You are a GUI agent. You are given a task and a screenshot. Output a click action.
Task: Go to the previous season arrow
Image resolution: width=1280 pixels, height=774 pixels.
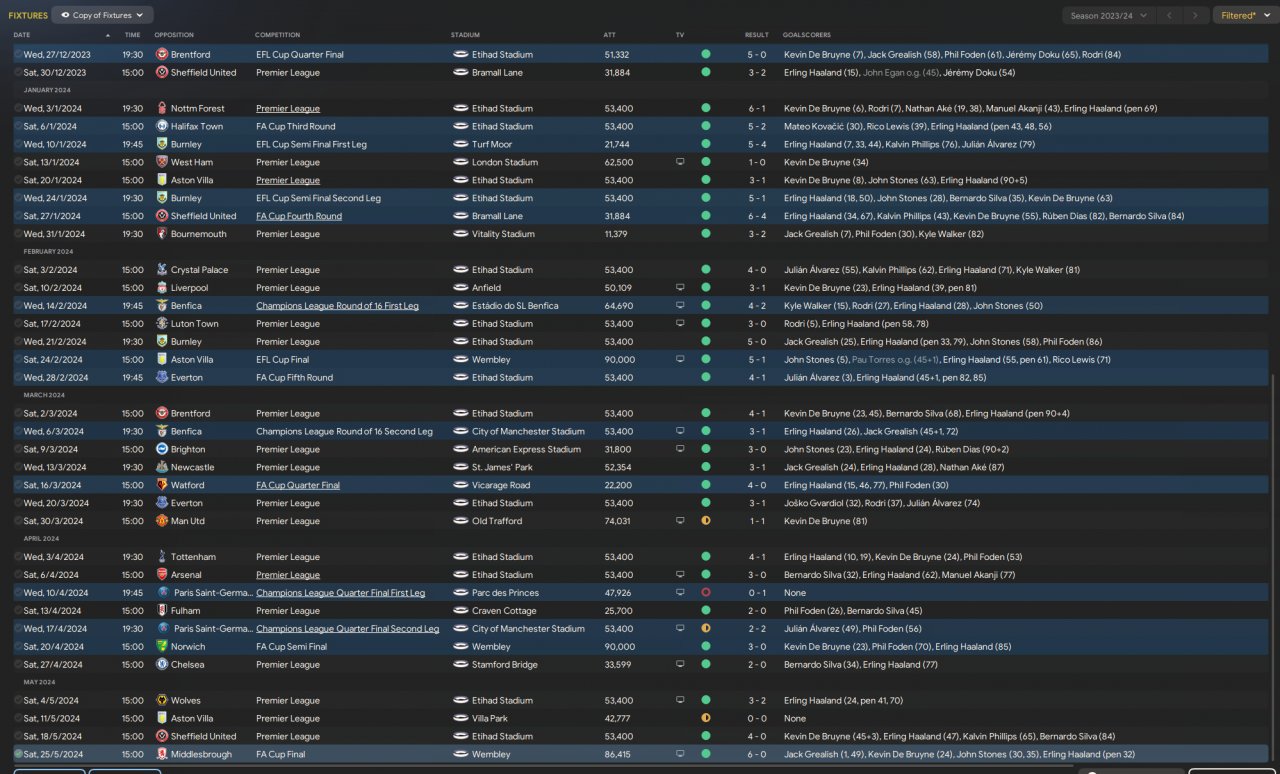pos(1169,15)
